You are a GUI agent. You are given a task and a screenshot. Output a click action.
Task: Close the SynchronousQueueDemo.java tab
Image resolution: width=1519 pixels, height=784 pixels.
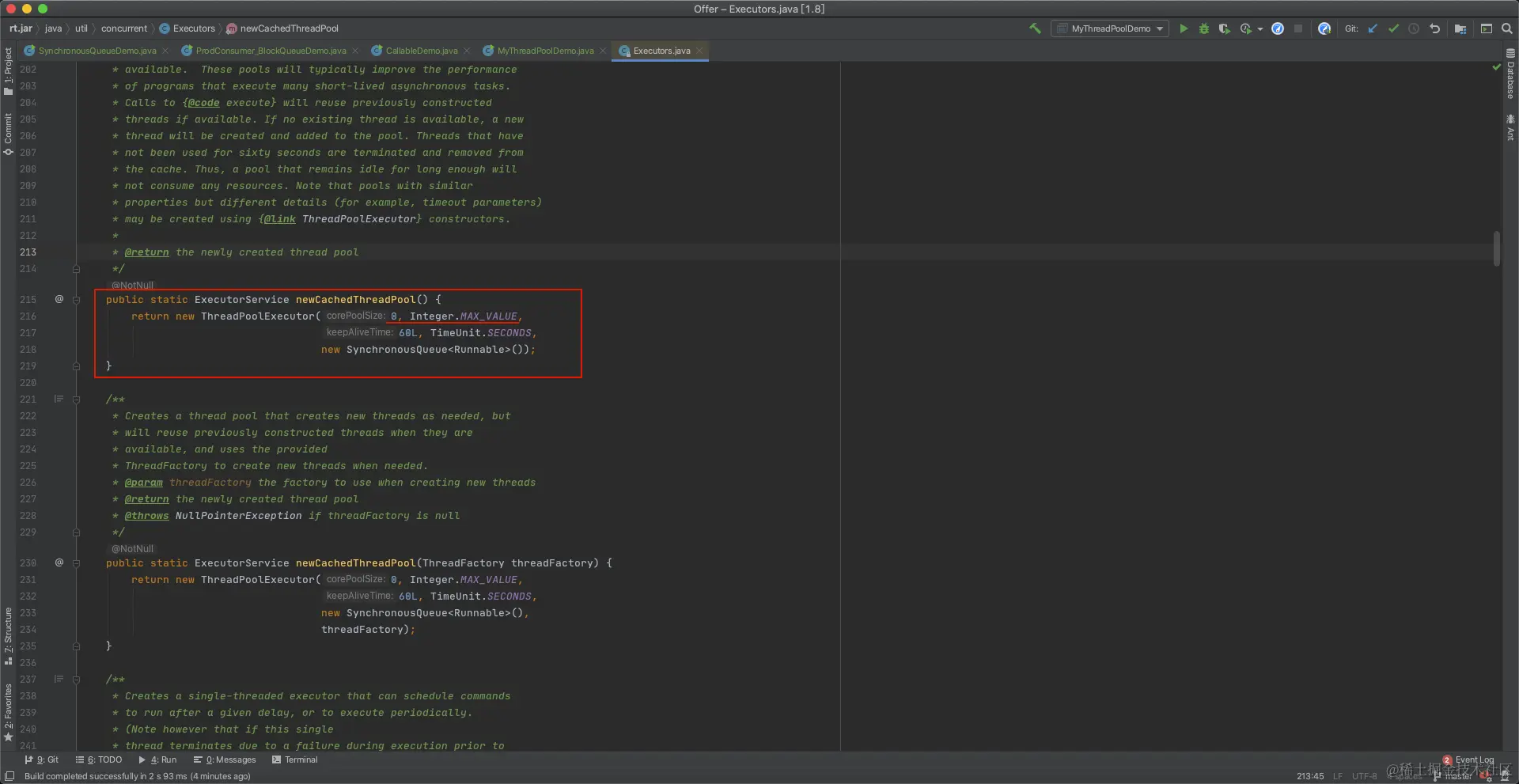[x=165, y=51]
